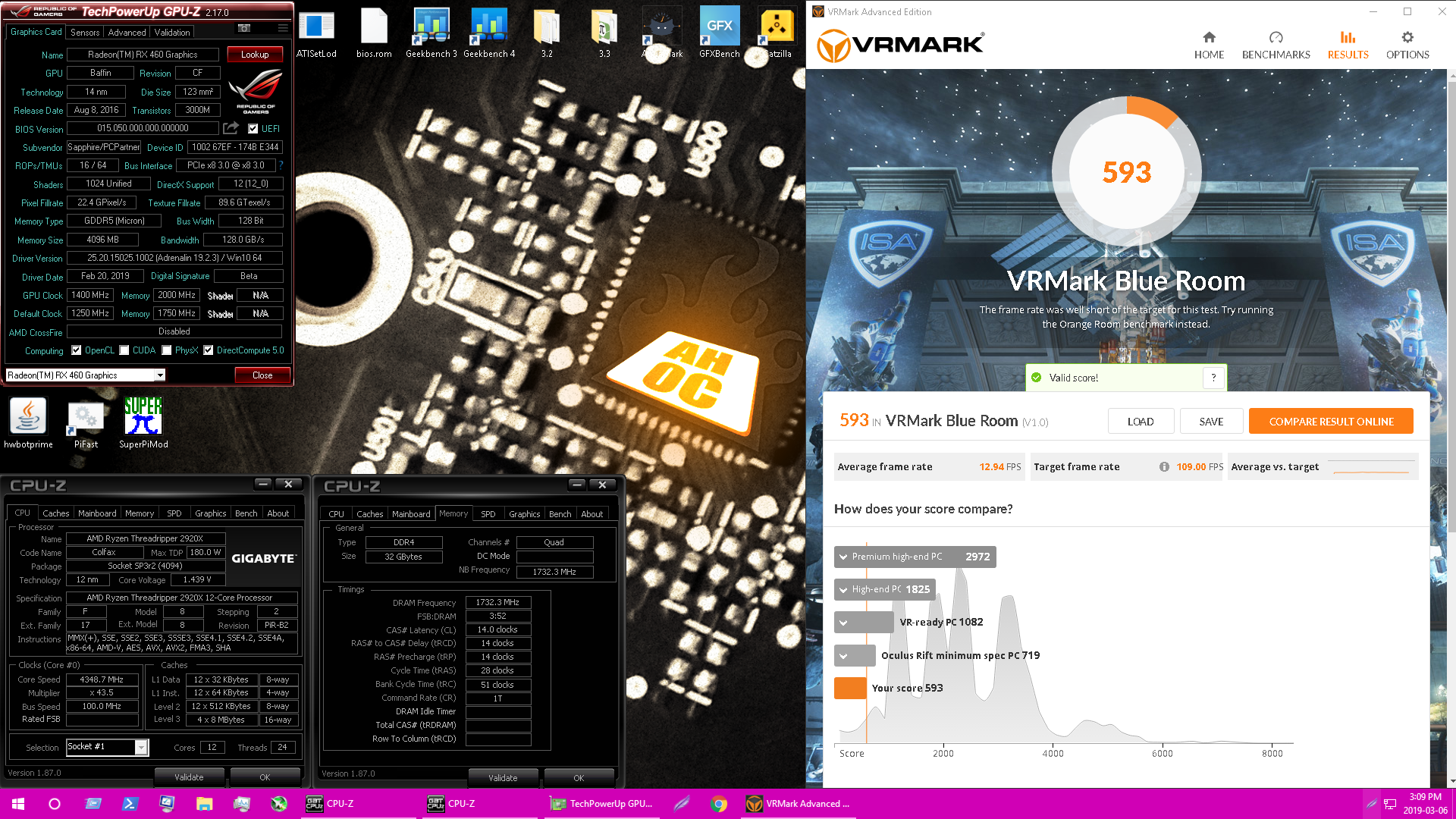
Task: Click the bus interface question mark in GPU-Z
Action: click(x=281, y=165)
